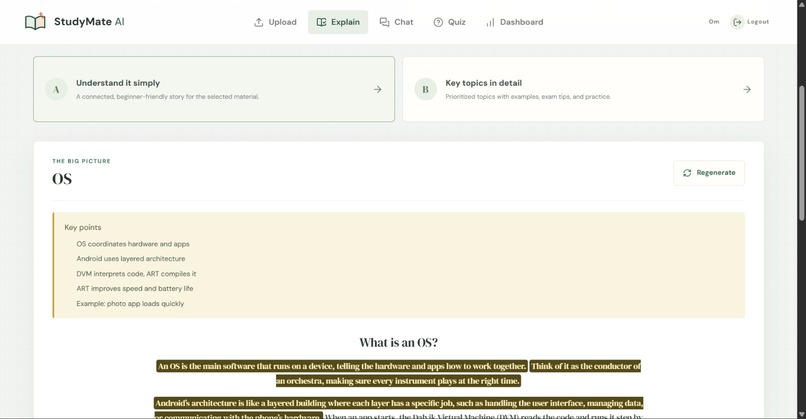Click the upload arrow icon
This screenshot has height=419, width=806.
click(x=259, y=22)
